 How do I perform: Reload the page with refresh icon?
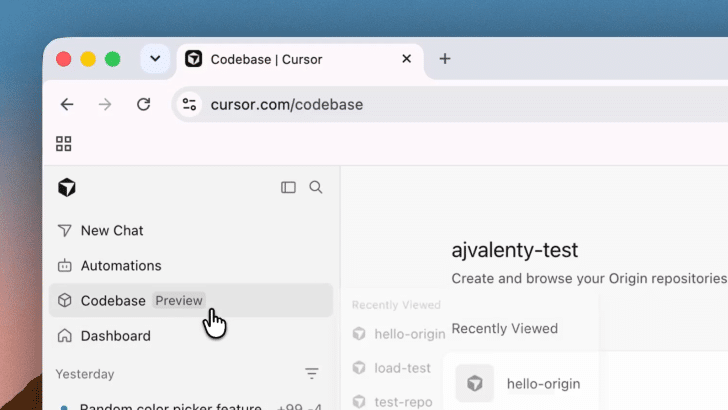tap(143, 104)
